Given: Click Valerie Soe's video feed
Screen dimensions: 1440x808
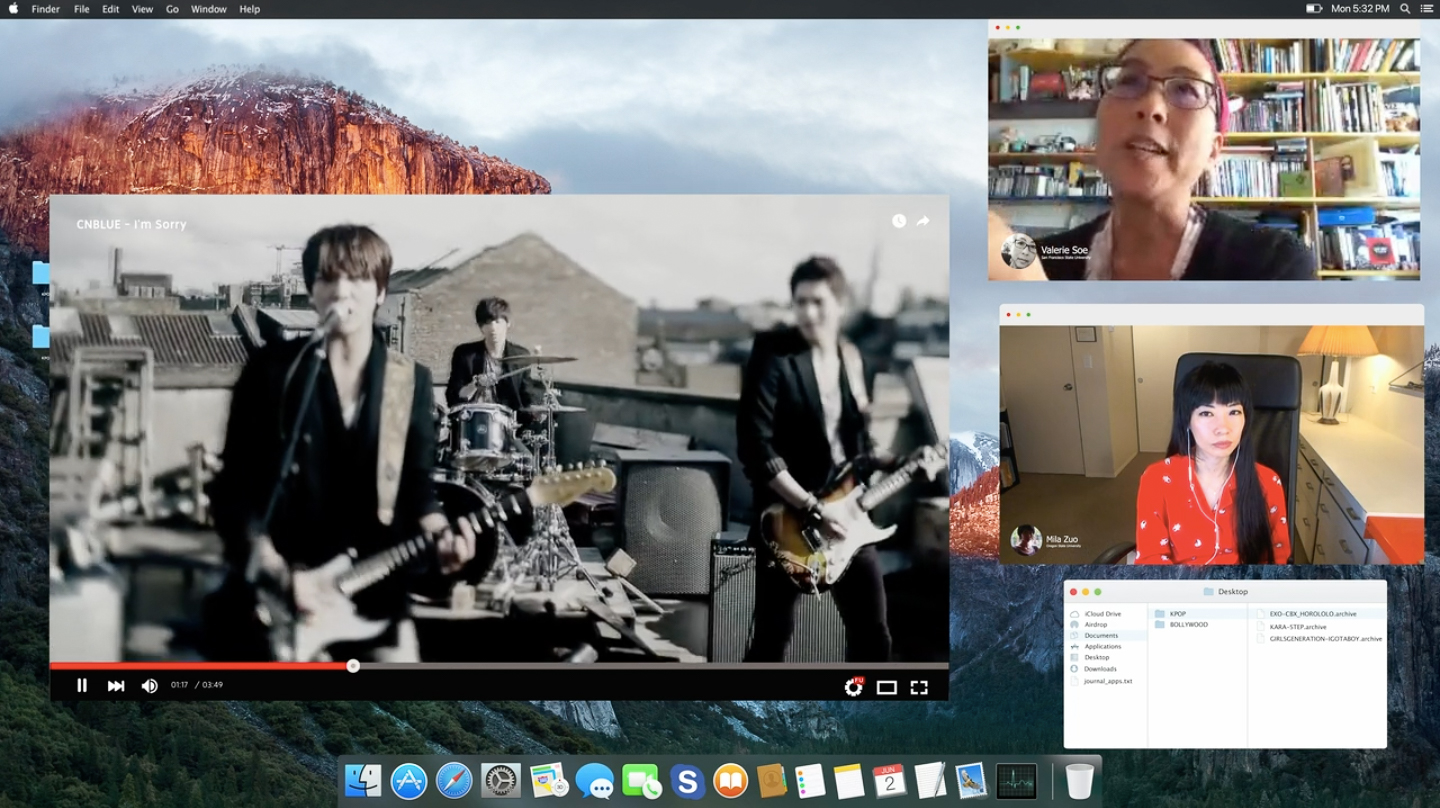Looking at the screenshot, I should coord(1204,159).
